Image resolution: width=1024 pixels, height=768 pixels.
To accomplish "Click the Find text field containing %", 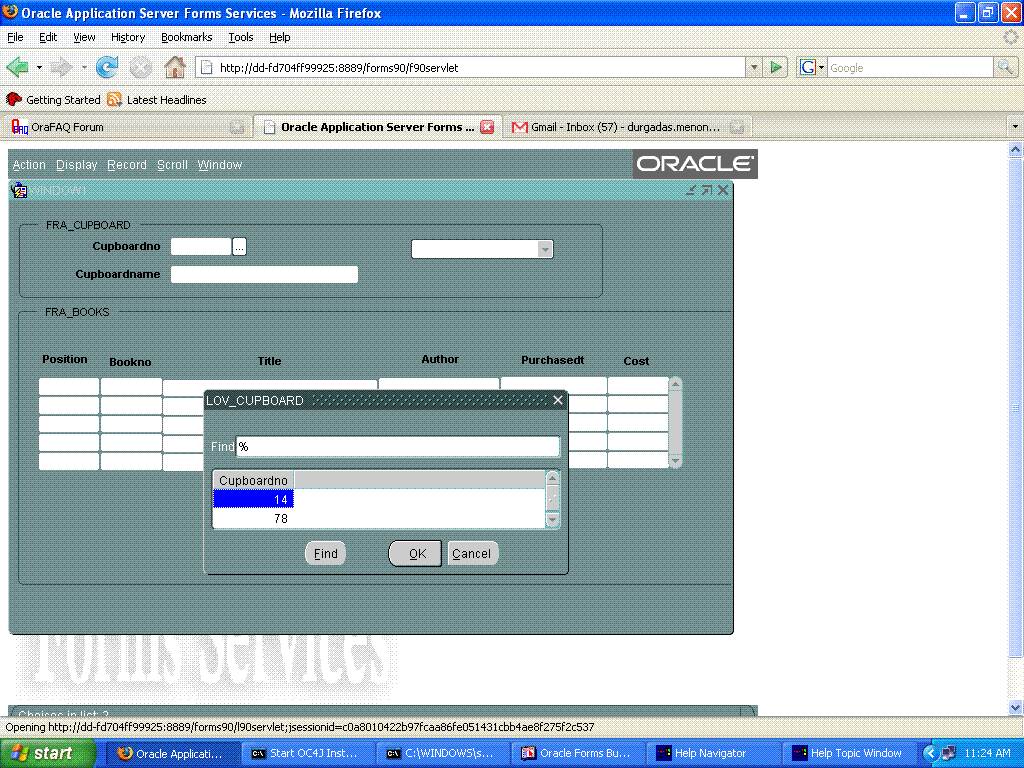I will (398, 447).
